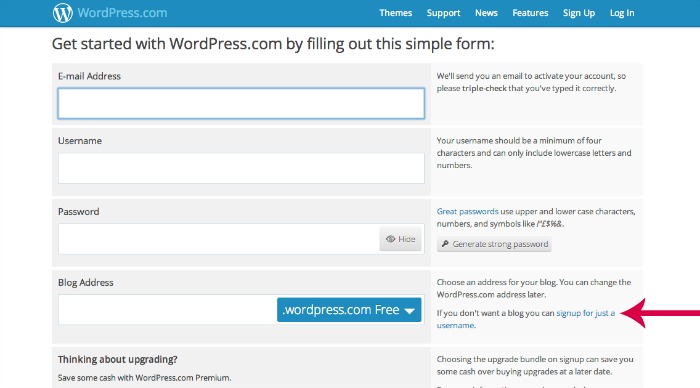Open the WordPress.com home text link
This screenshot has width=700, height=388.
[122, 13]
